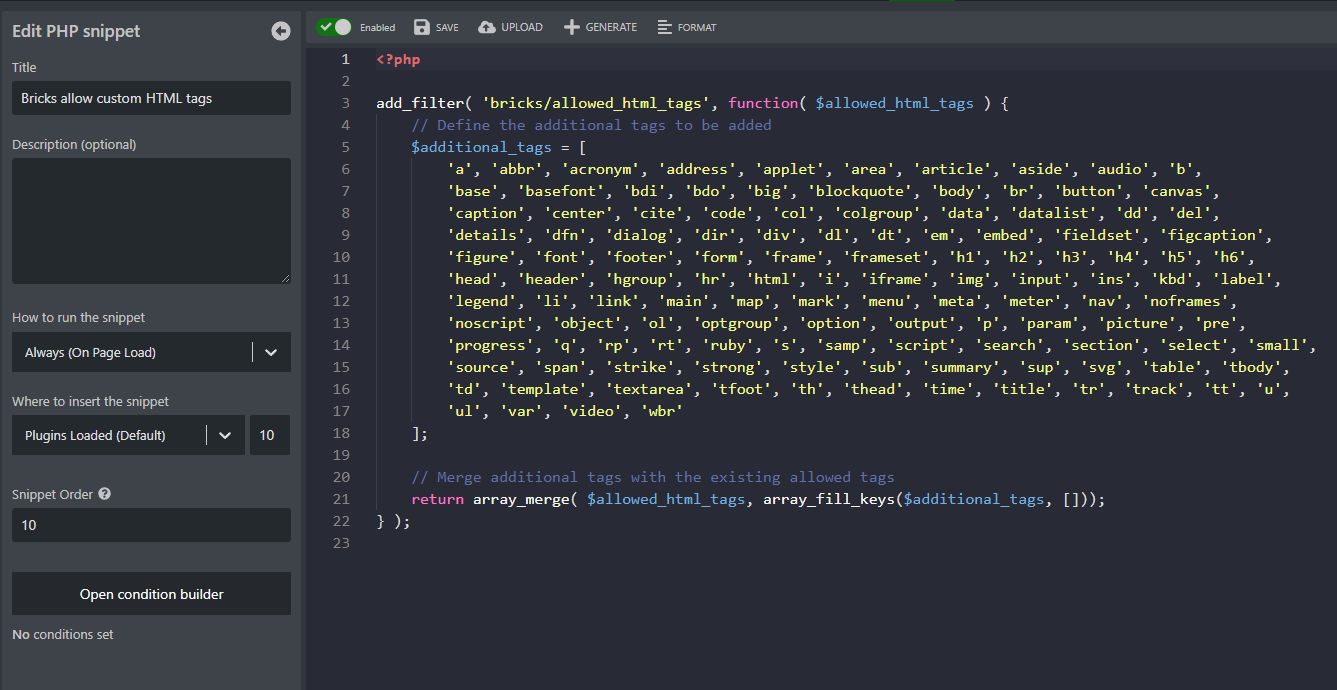
Task: Toggle the Enabled switch off
Action: pos(334,27)
